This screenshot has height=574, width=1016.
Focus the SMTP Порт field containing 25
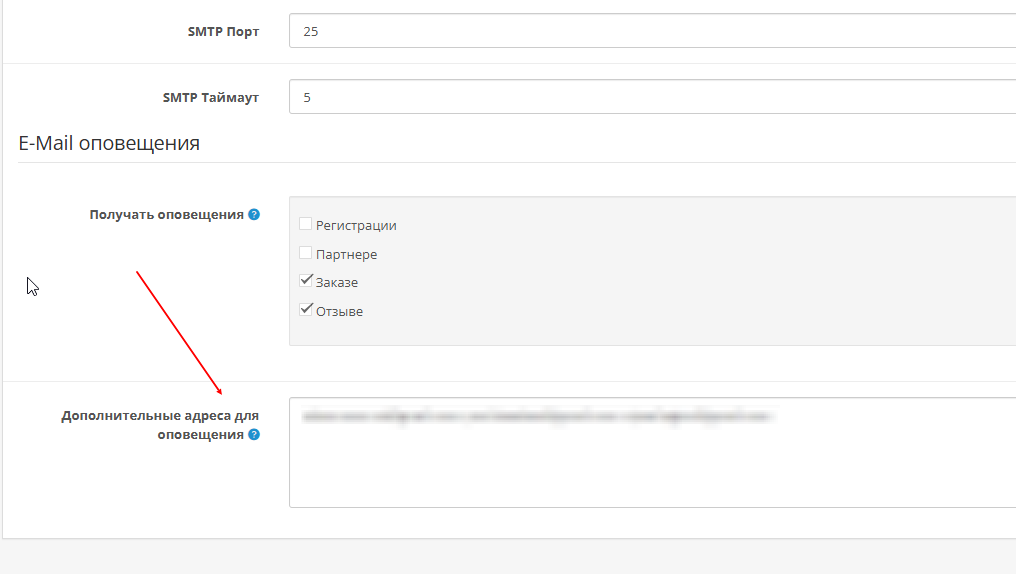click(x=650, y=31)
